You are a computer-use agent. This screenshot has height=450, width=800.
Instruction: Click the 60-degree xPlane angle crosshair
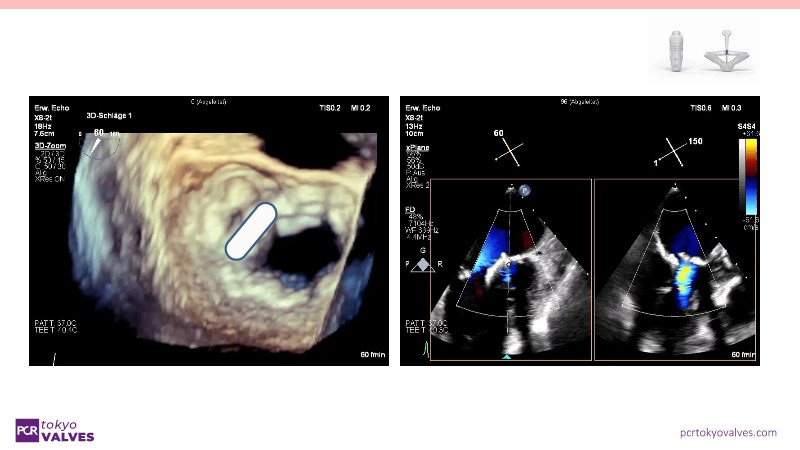510,151
